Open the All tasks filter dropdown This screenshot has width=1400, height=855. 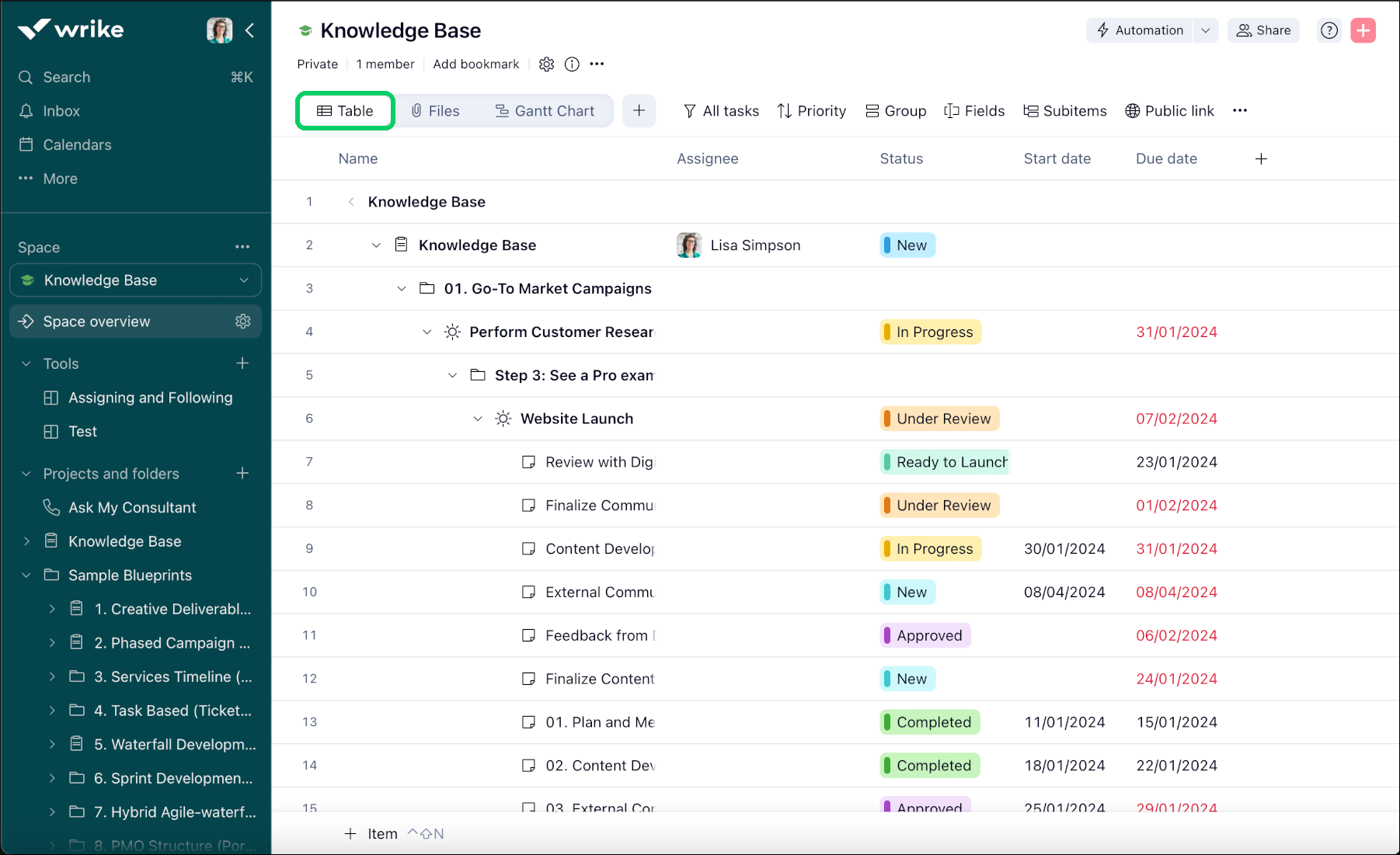point(721,110)
